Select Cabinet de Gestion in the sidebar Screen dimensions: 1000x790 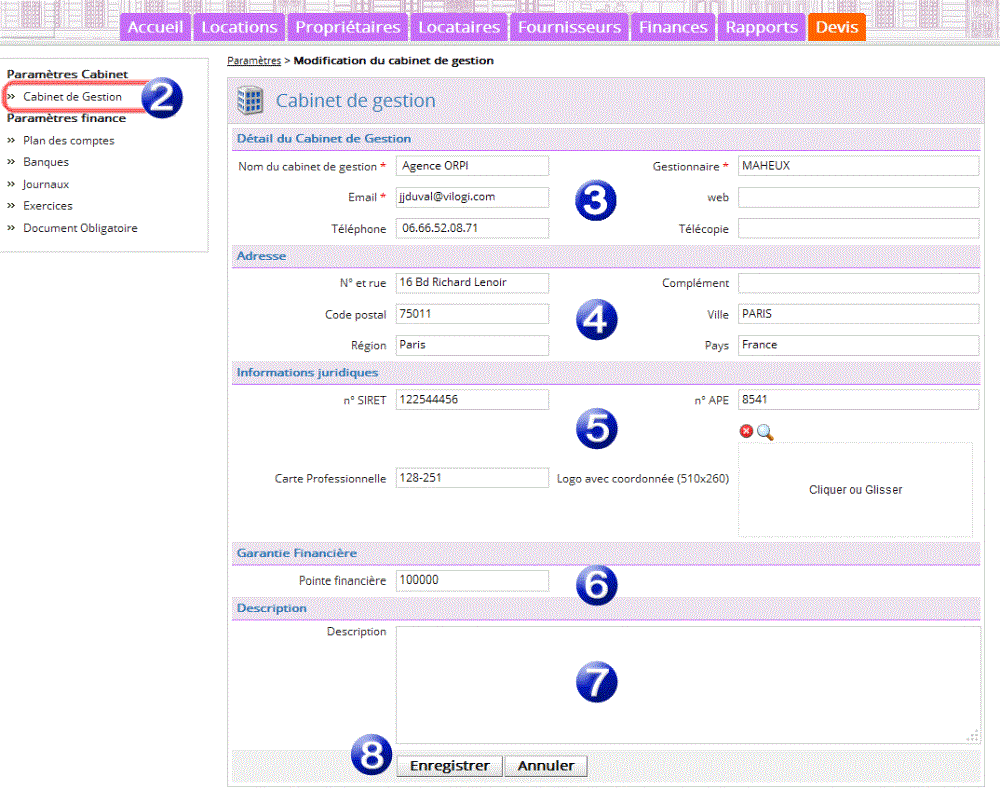[72, 97]
